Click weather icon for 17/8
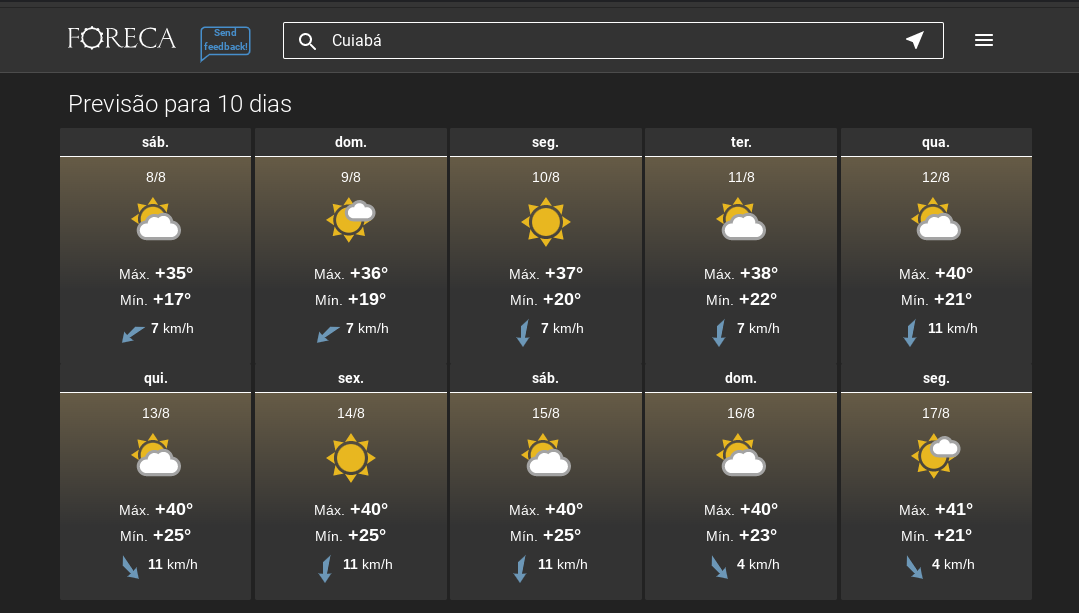The width and height of the screenshot is (1079, 613). 936,455
